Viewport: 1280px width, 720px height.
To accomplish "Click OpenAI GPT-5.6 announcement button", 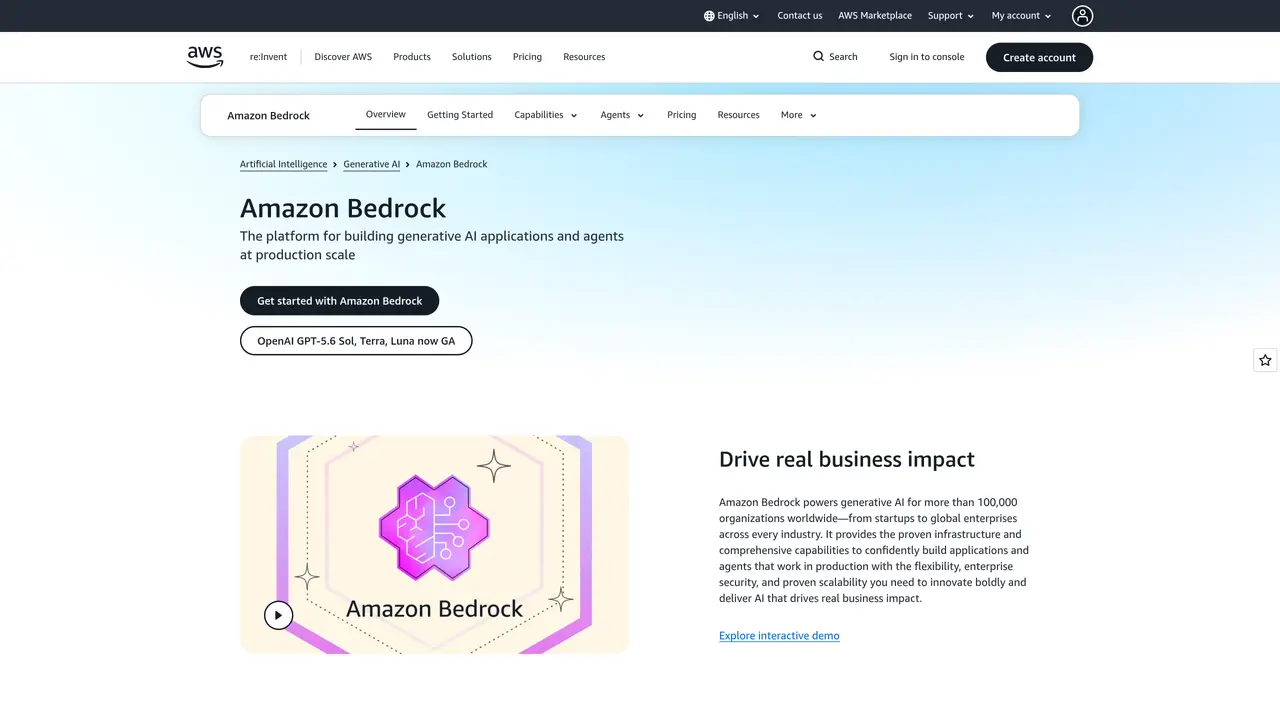I will tap(356, 341).
